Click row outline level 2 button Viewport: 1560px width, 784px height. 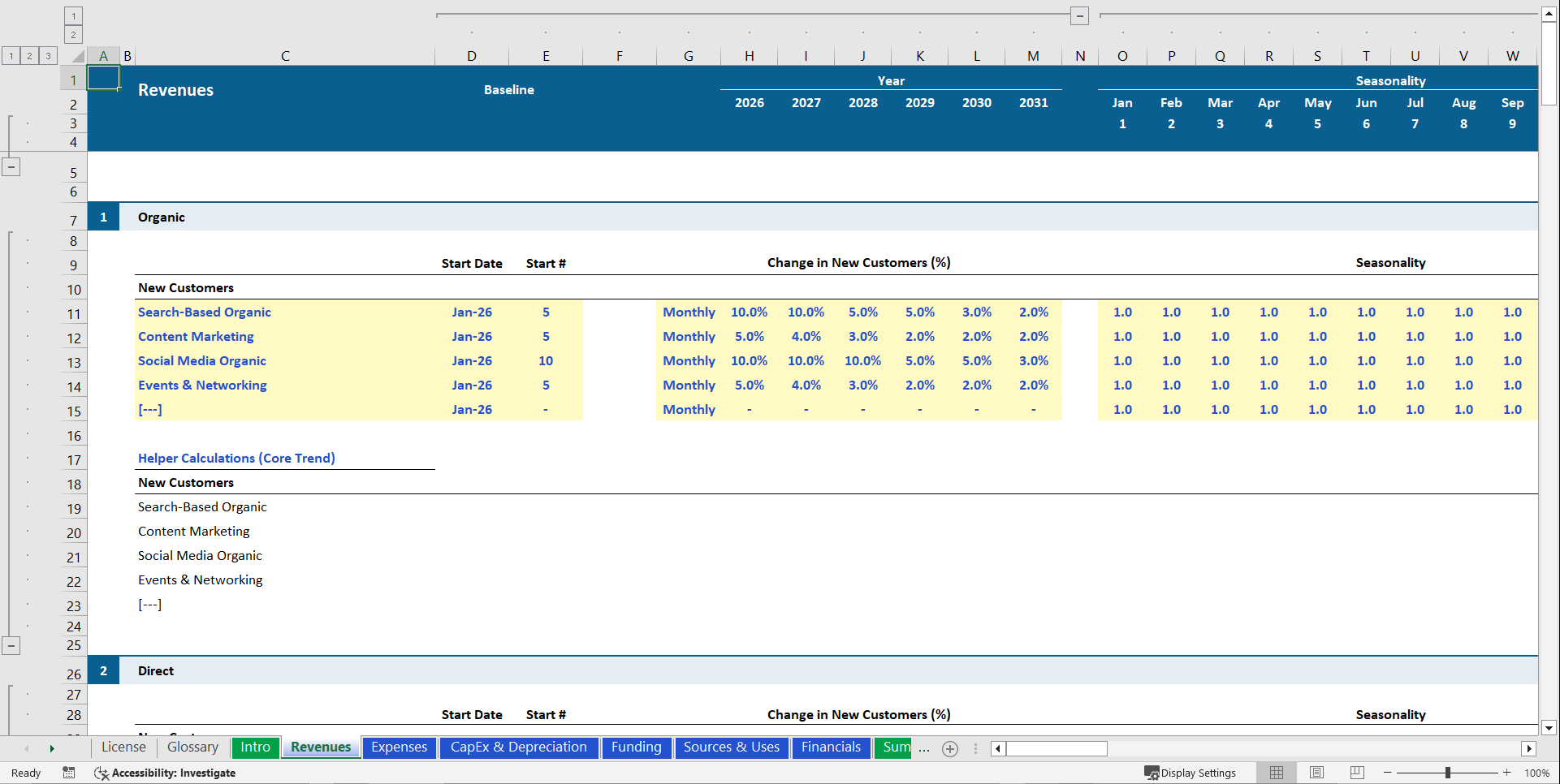(x=29, y=55)
